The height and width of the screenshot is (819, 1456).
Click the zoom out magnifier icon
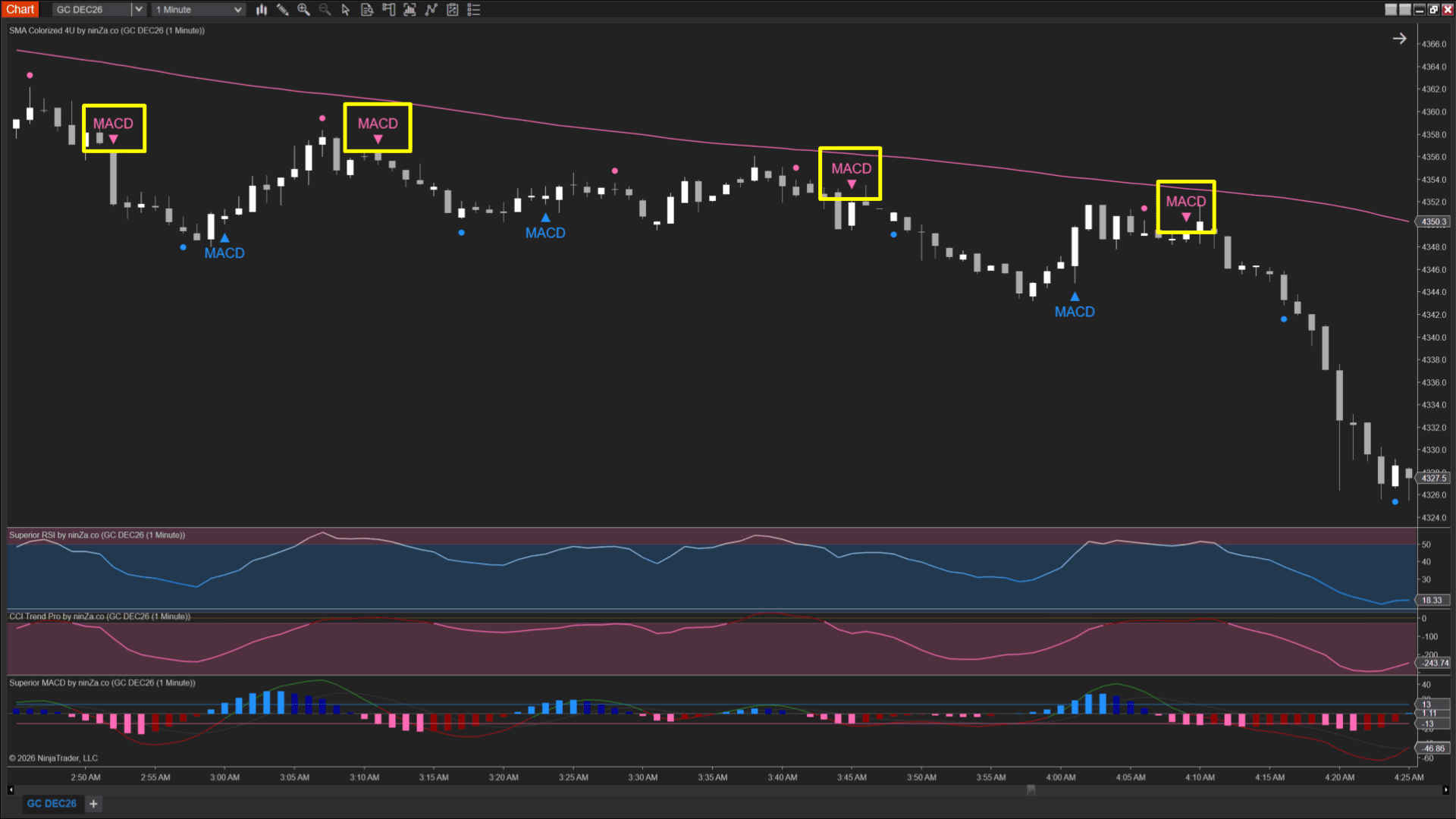325,10
